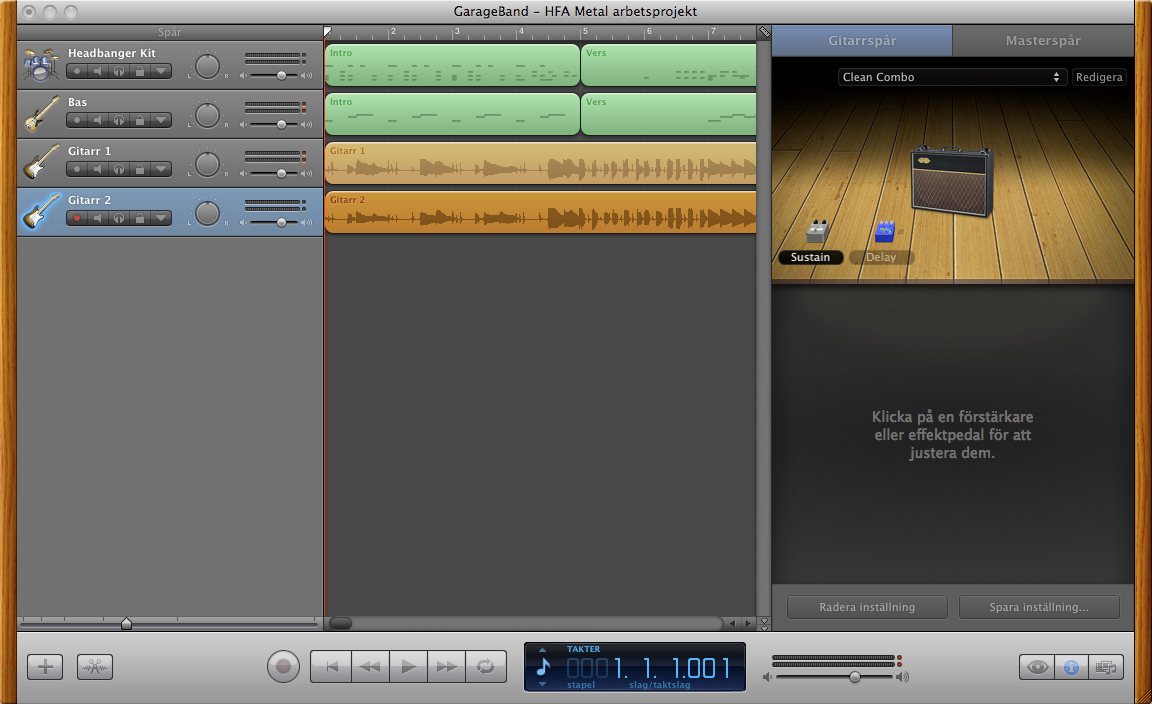Viewport: 1152px width, 704px height.
Task: Click the horizontal timeline scrollbar thumb
Action: [x=340, y=623]
